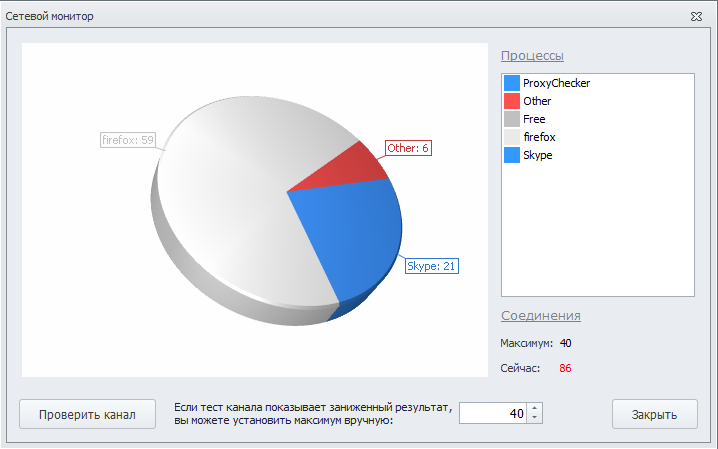Click the Закрыть button
Viewport: 718px width, 449px height.
click(654, 414)
